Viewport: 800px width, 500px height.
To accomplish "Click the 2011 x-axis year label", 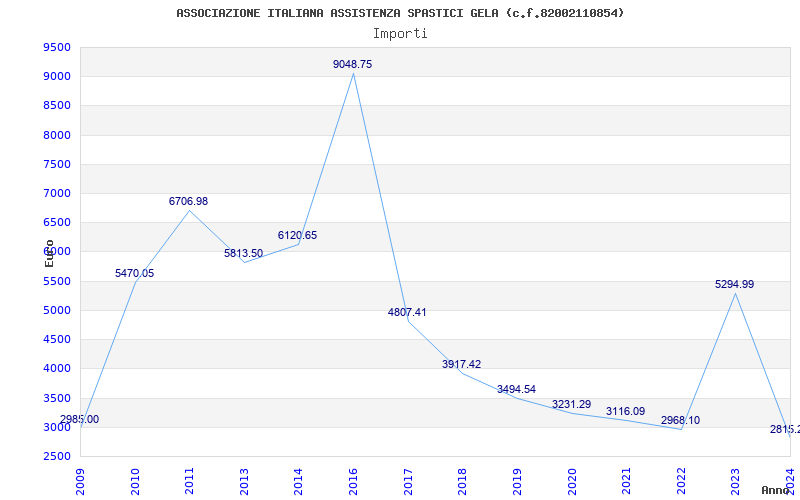I will tap(189, 481).
